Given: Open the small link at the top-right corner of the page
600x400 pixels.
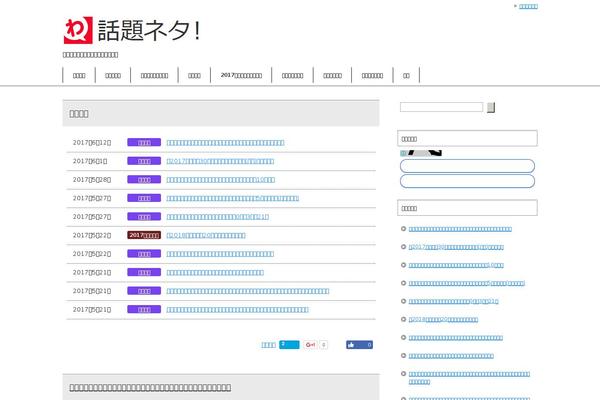Looking at the screenshot, I should pyautogui.click(x=528, y=6).
